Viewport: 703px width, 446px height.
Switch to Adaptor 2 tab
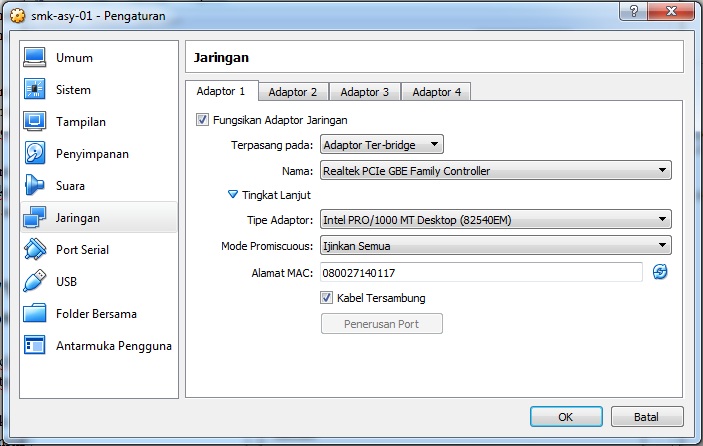[293, 92]
